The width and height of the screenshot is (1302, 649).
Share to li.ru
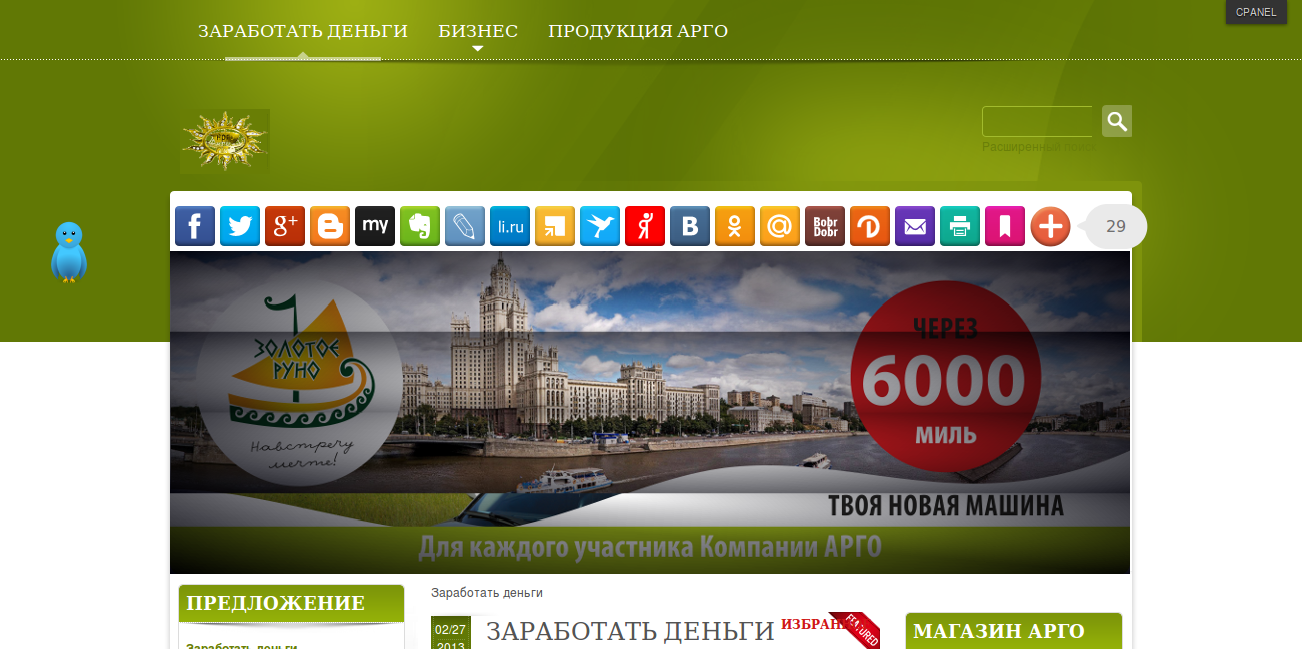(510, 226)
